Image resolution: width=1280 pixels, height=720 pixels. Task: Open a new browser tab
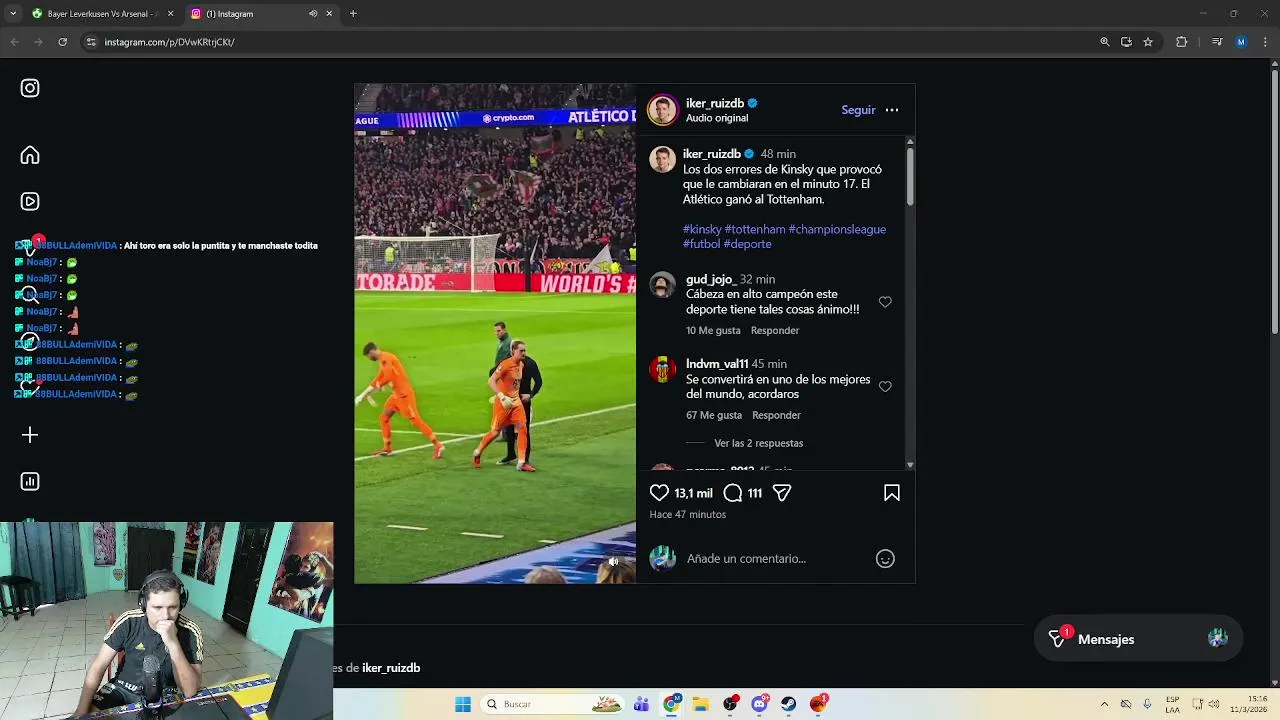click(x=353, y=14)
